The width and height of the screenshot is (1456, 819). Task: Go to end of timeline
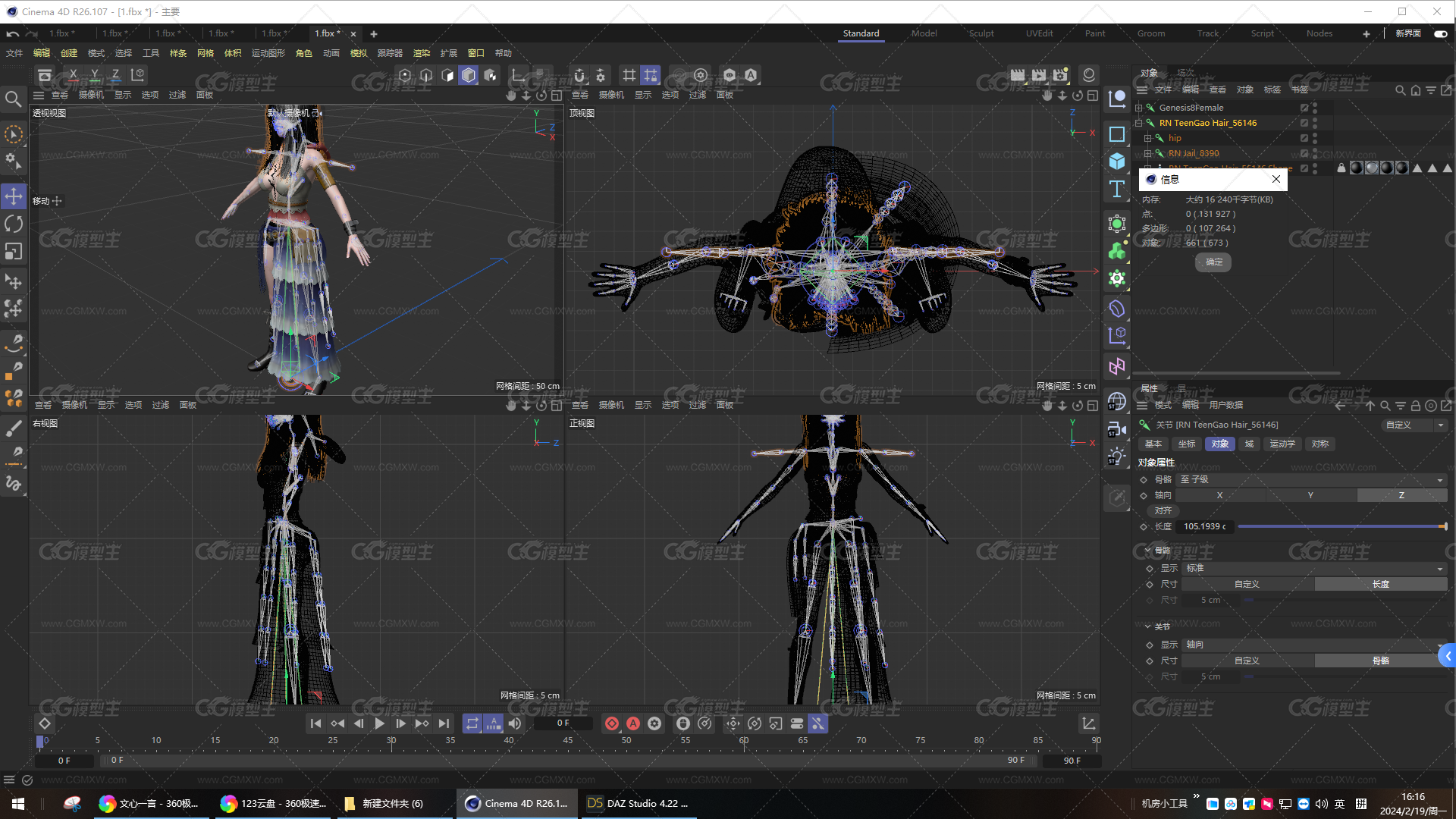(x=444, y=723)
